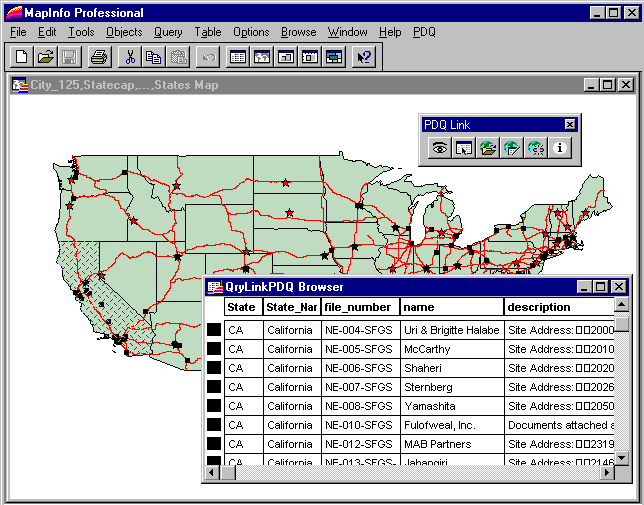Open the Query menu
644x505 pixels.
point(168,32)
